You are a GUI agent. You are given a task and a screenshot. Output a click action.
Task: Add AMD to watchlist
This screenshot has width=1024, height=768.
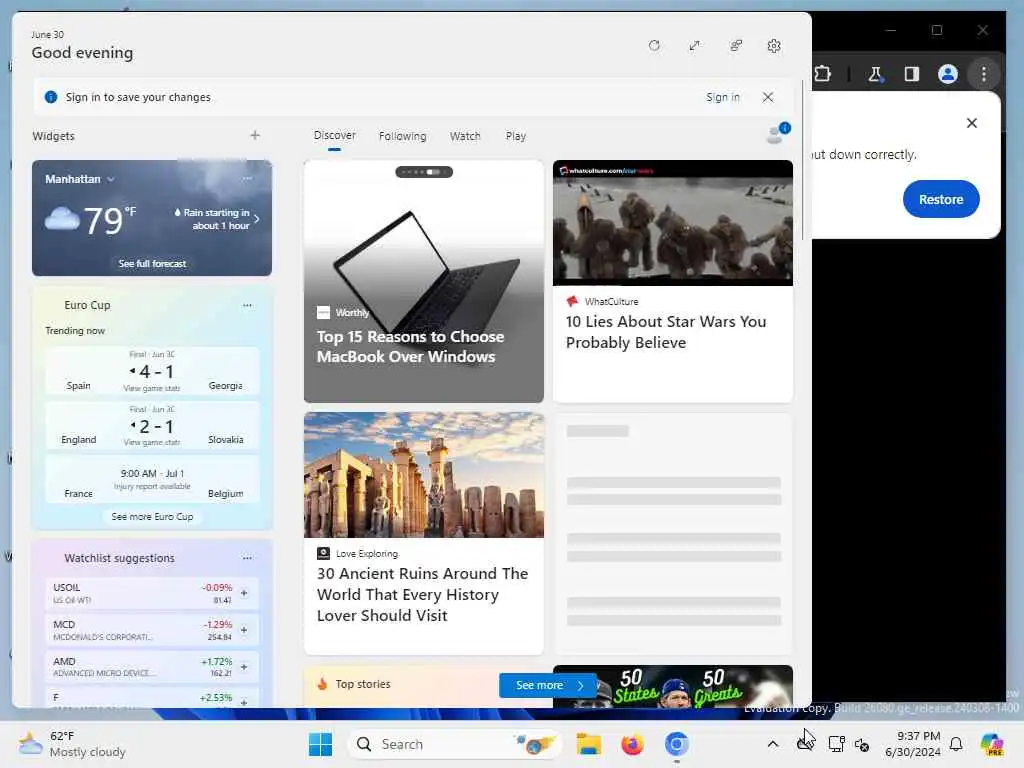point(244,667)
